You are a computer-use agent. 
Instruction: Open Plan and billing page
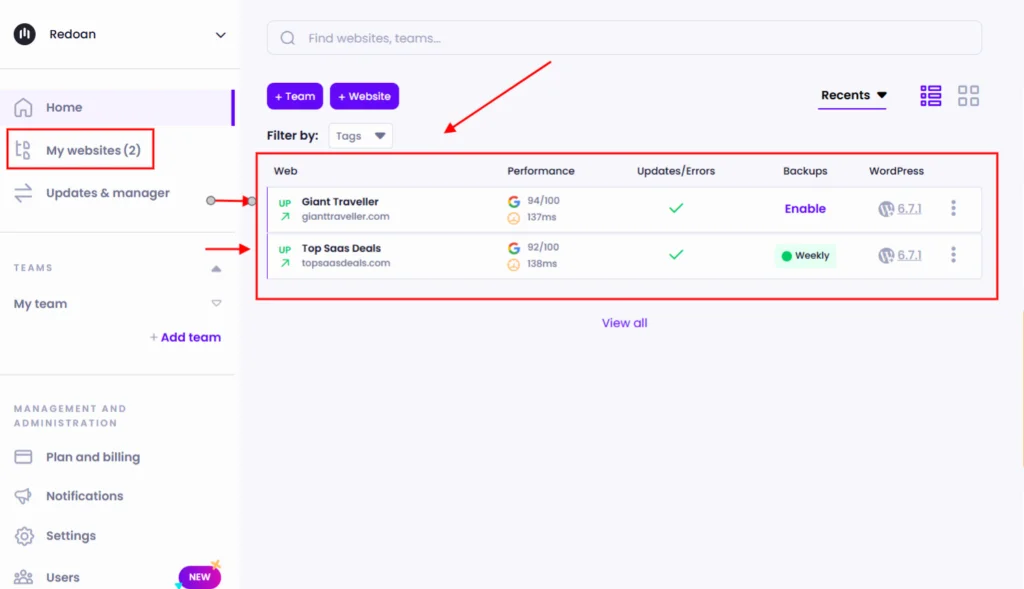tap(92, 457)
